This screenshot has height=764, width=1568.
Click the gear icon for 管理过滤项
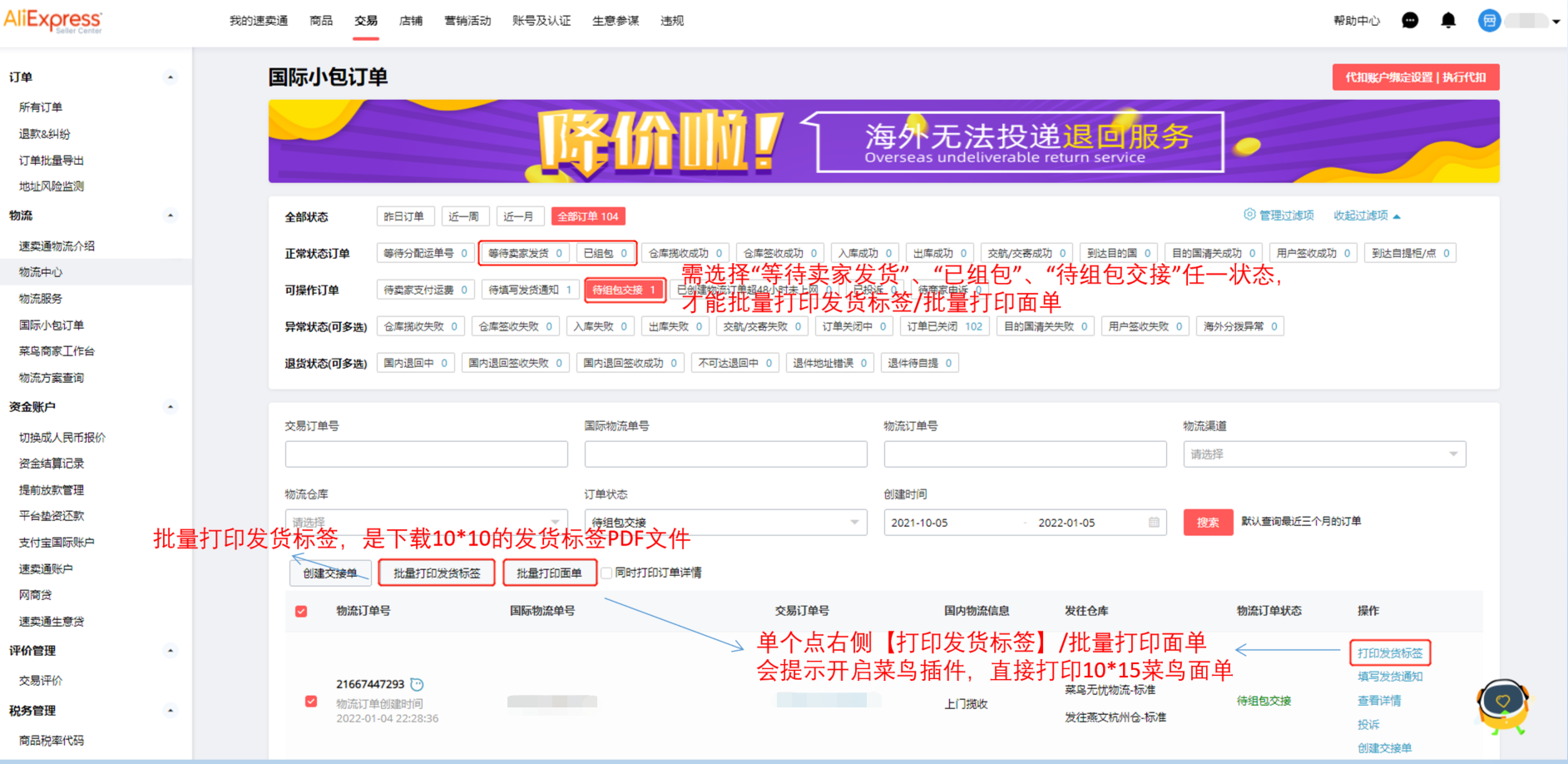pos(1249,215)
